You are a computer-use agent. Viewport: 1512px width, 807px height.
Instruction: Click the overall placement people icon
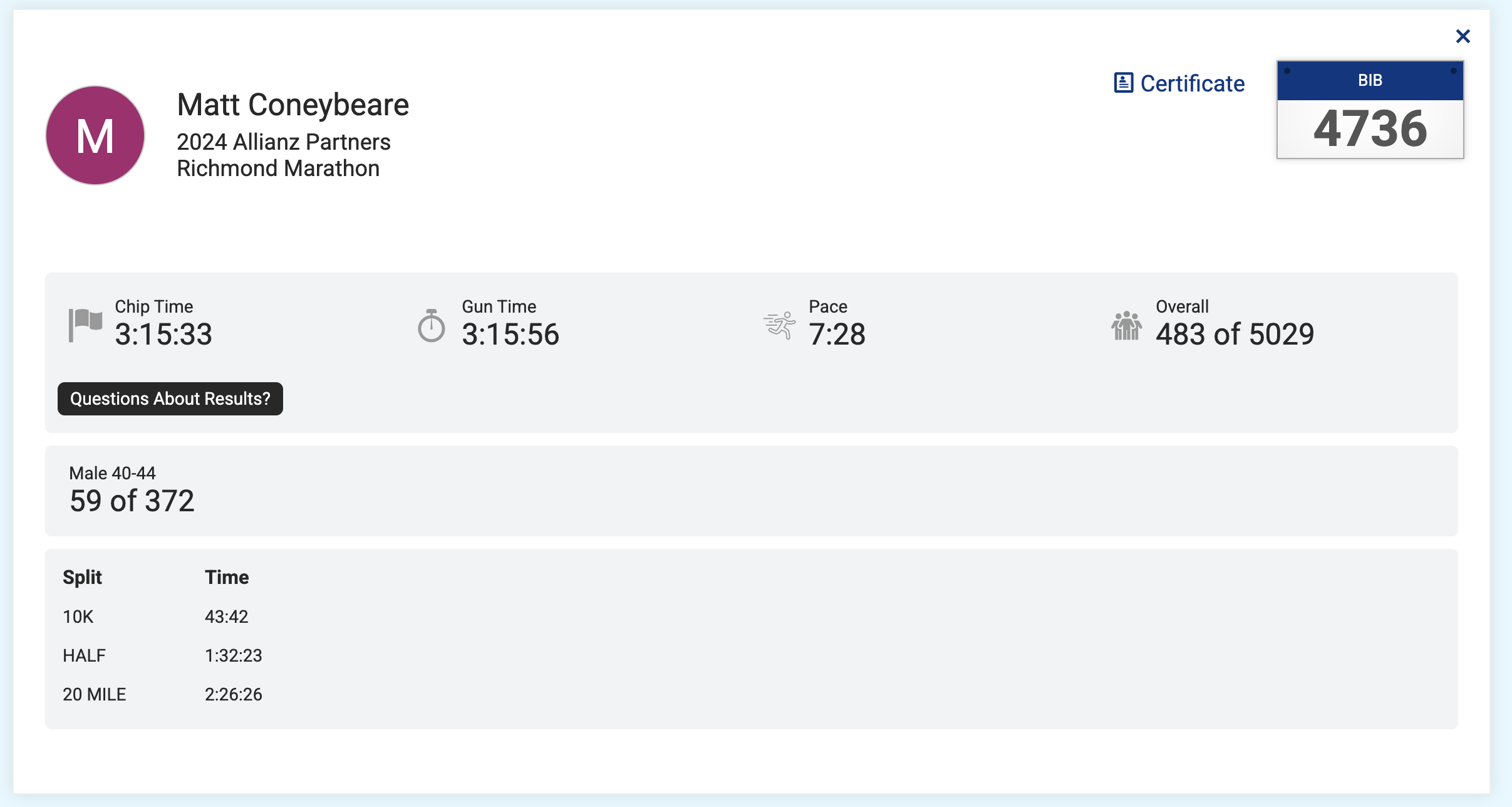click(x=1126, y=325)
